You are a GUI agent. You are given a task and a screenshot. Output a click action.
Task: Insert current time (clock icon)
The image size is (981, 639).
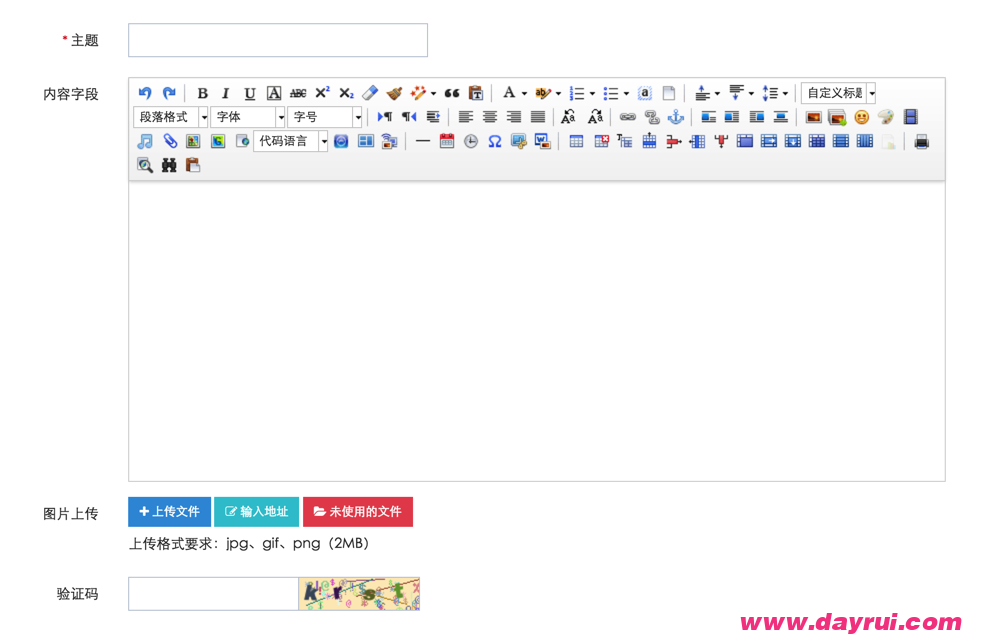[470, 141]
